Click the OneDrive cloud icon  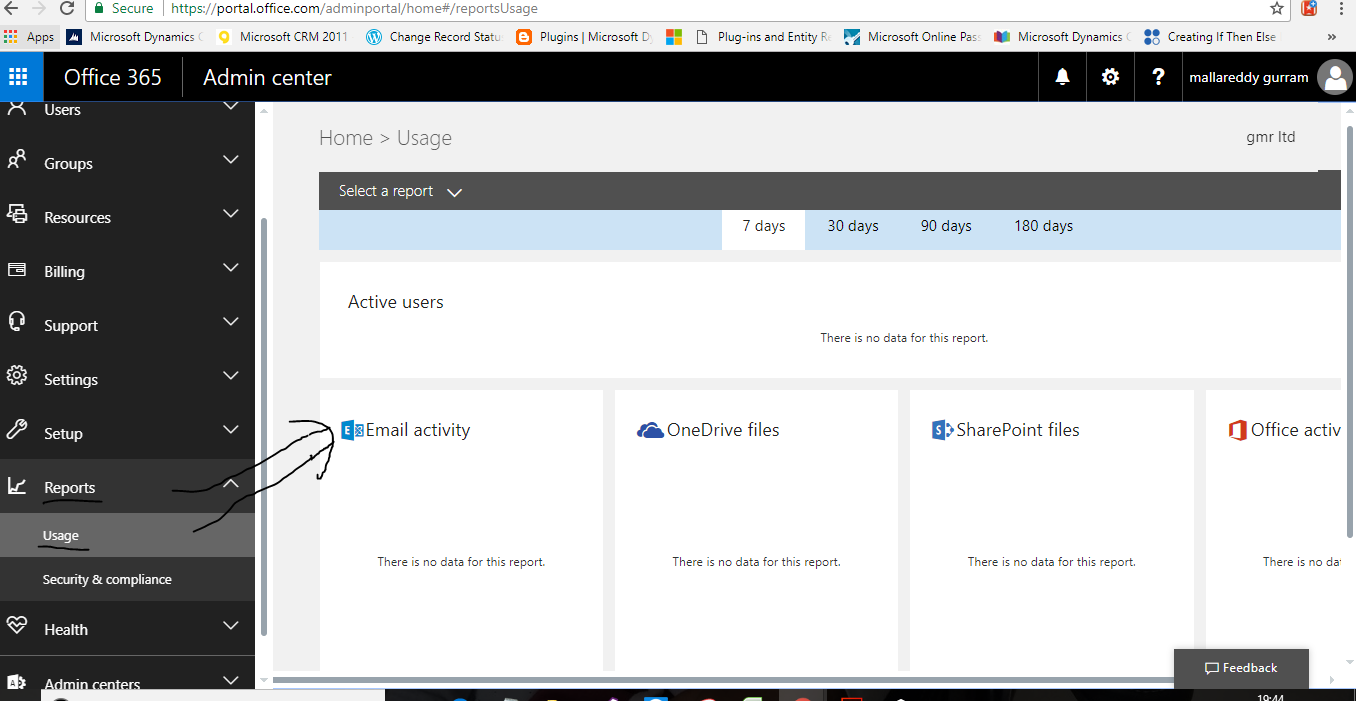click(x=650, y=430)
